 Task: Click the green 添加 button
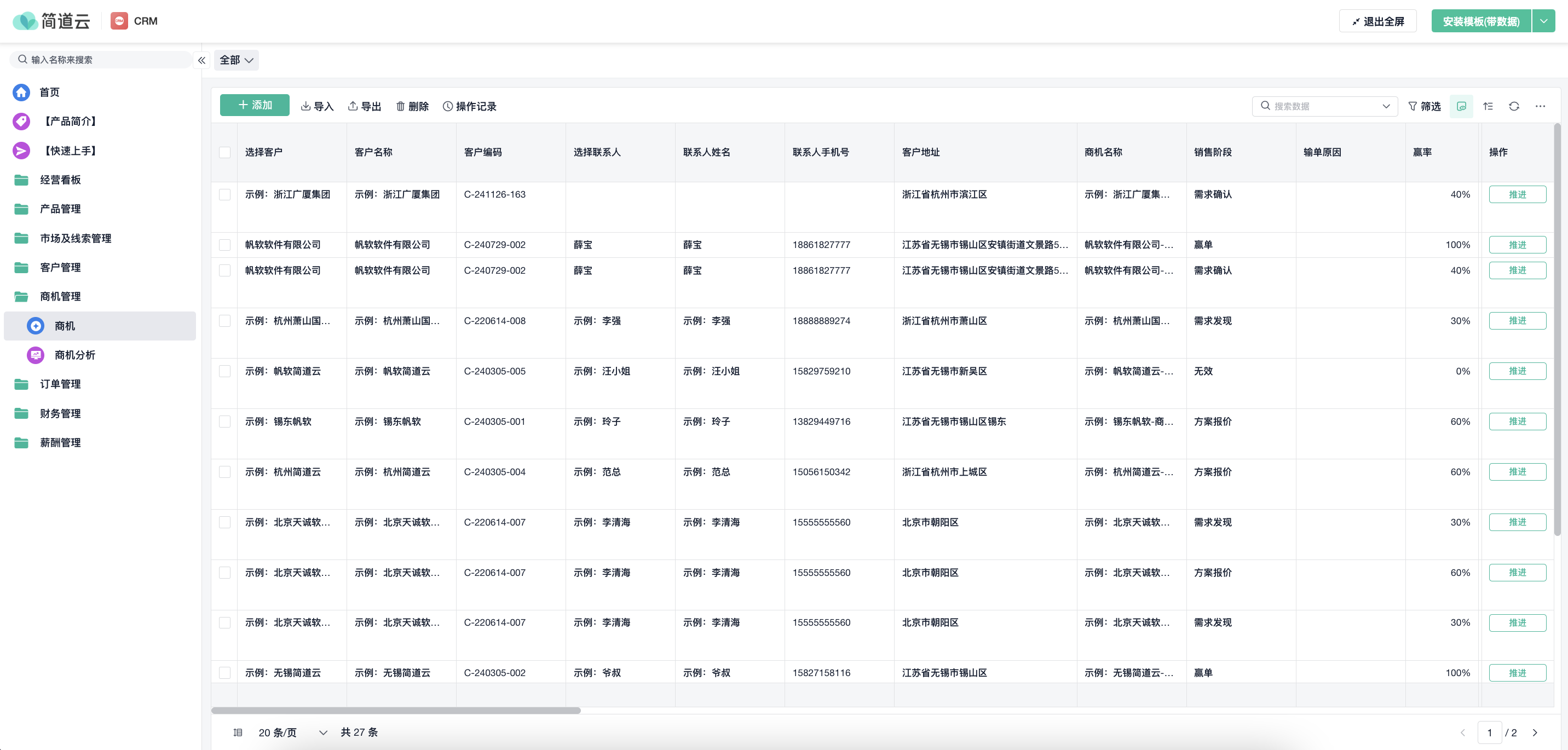255,105
